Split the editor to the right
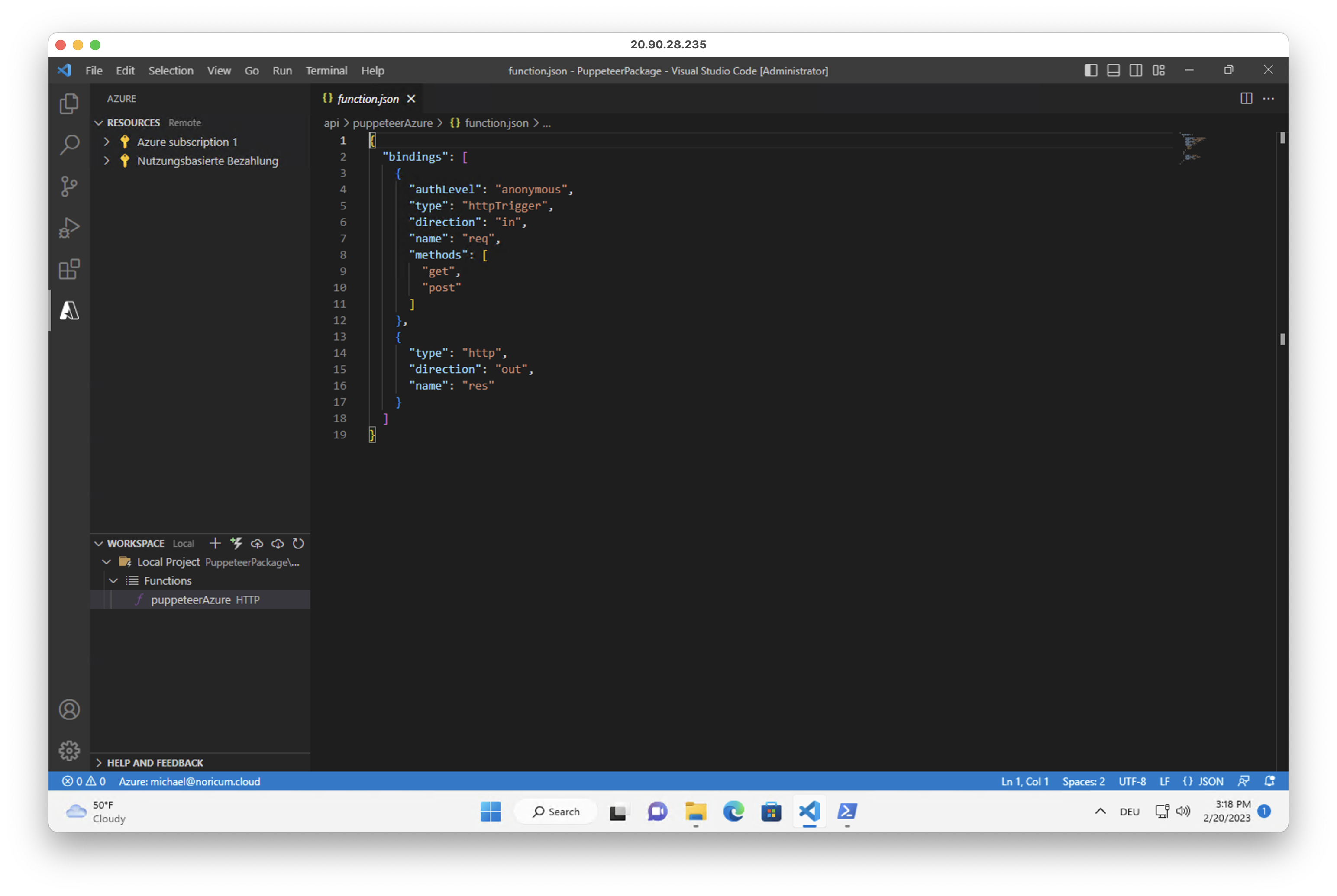The height and width of the screenshot is (896, 1337). 1246,99
